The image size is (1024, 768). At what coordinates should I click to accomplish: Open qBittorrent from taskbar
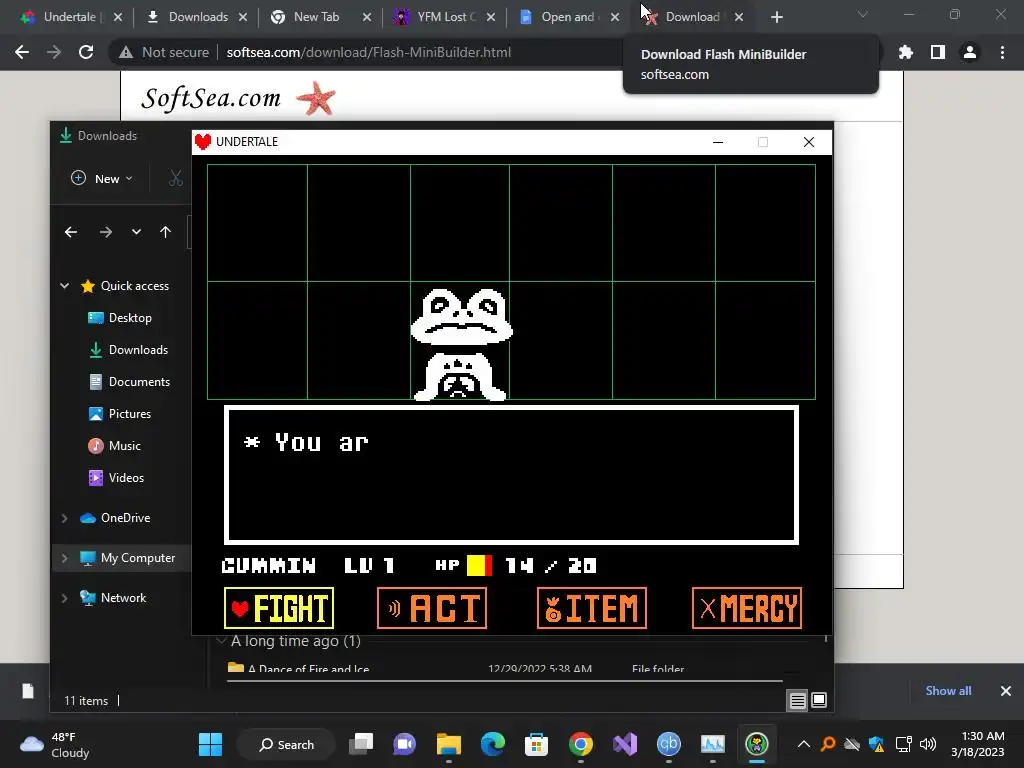[669, 744]
